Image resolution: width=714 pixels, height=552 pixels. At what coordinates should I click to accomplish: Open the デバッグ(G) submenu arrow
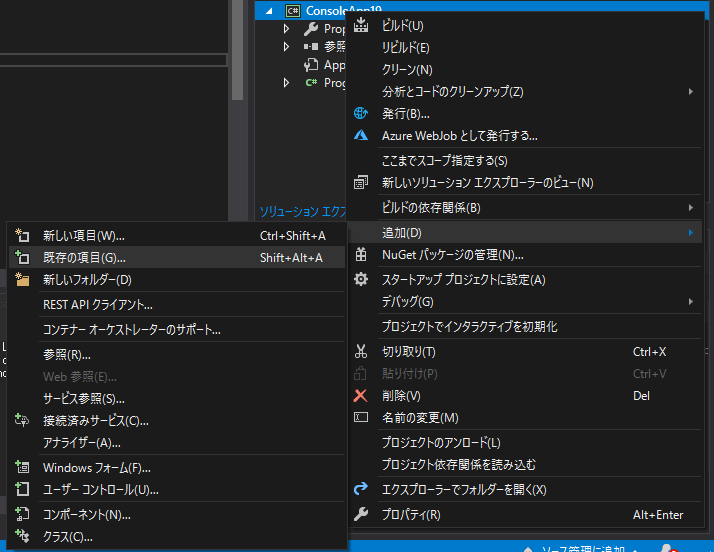coord(691,302)
